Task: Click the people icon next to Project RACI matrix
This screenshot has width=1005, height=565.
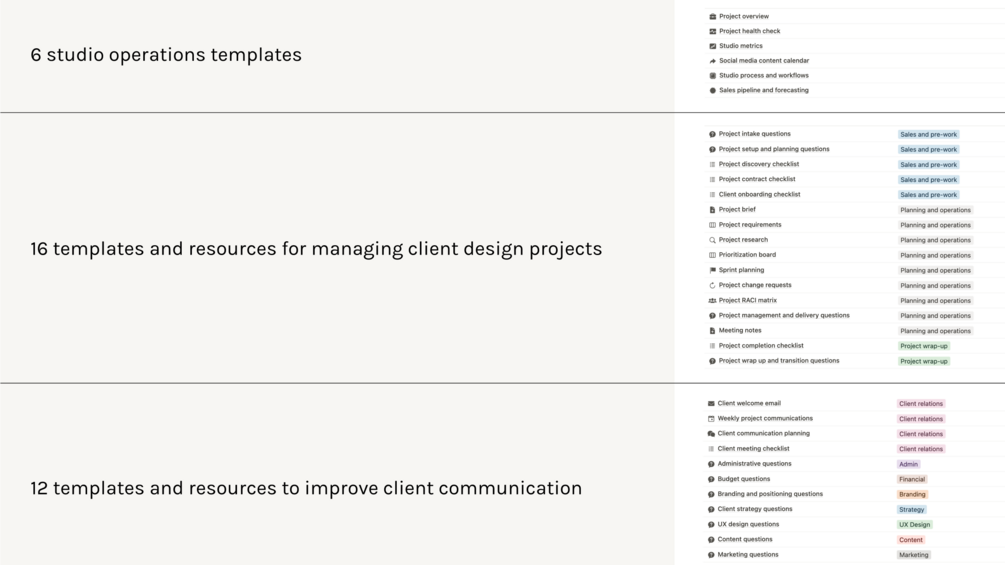Action: pos(712,300)
